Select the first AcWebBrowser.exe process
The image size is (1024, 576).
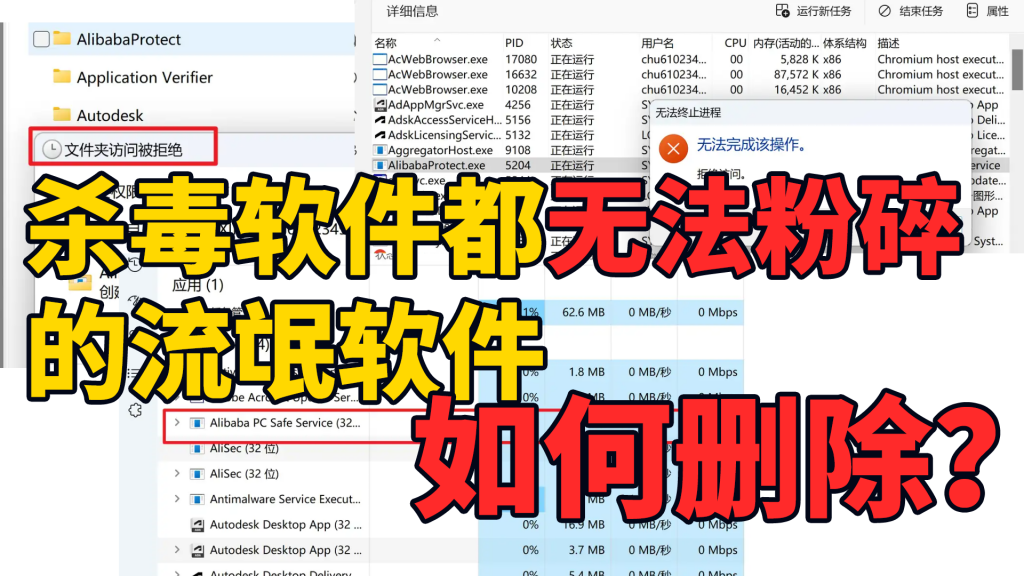click(x=437, y=59)
